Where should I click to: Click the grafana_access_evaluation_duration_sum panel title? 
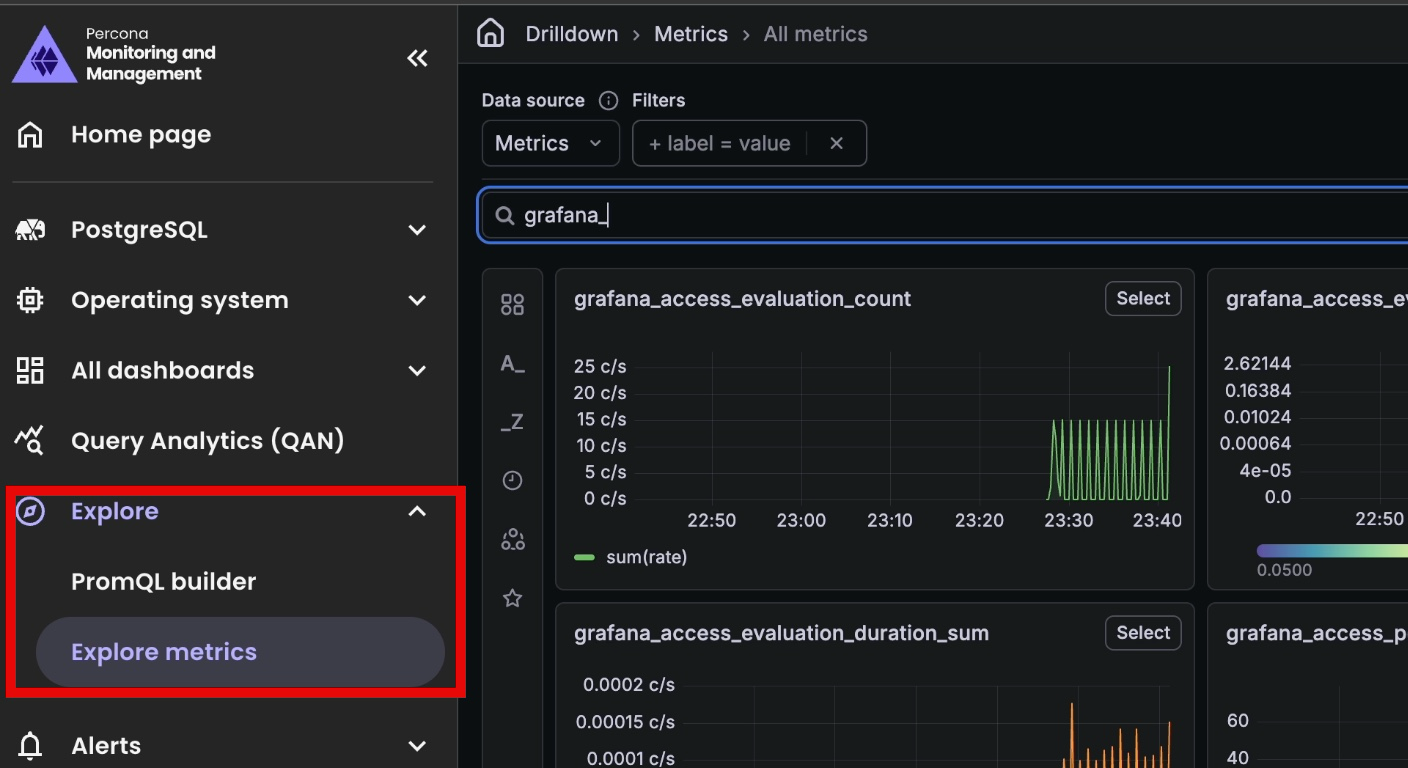(x=782, y=632)
